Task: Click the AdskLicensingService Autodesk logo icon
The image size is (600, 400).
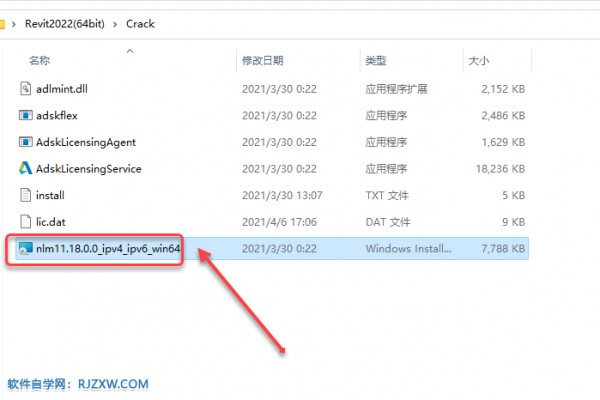Action: (x=26, y=168)
